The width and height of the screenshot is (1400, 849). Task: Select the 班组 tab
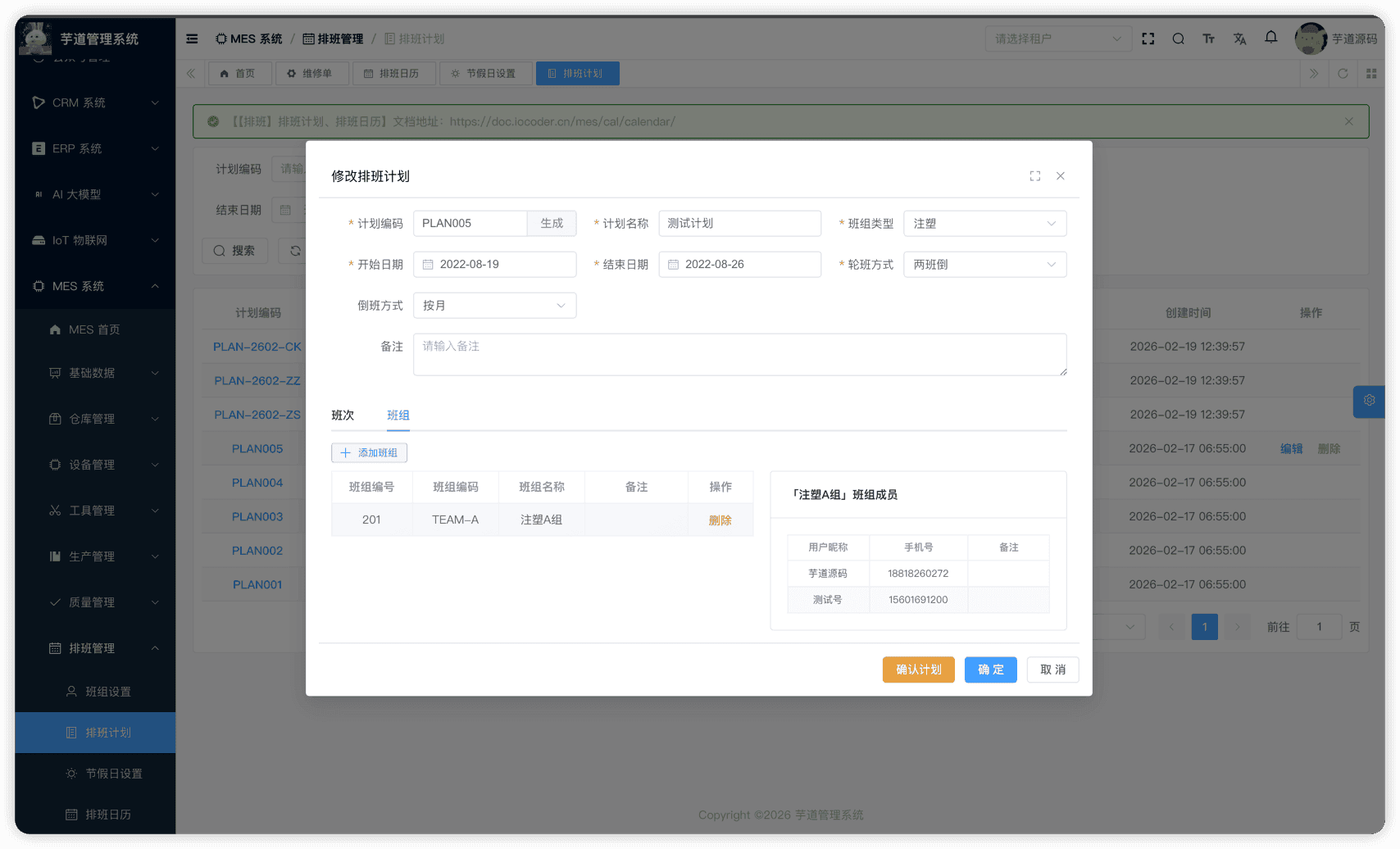(398, 415)
